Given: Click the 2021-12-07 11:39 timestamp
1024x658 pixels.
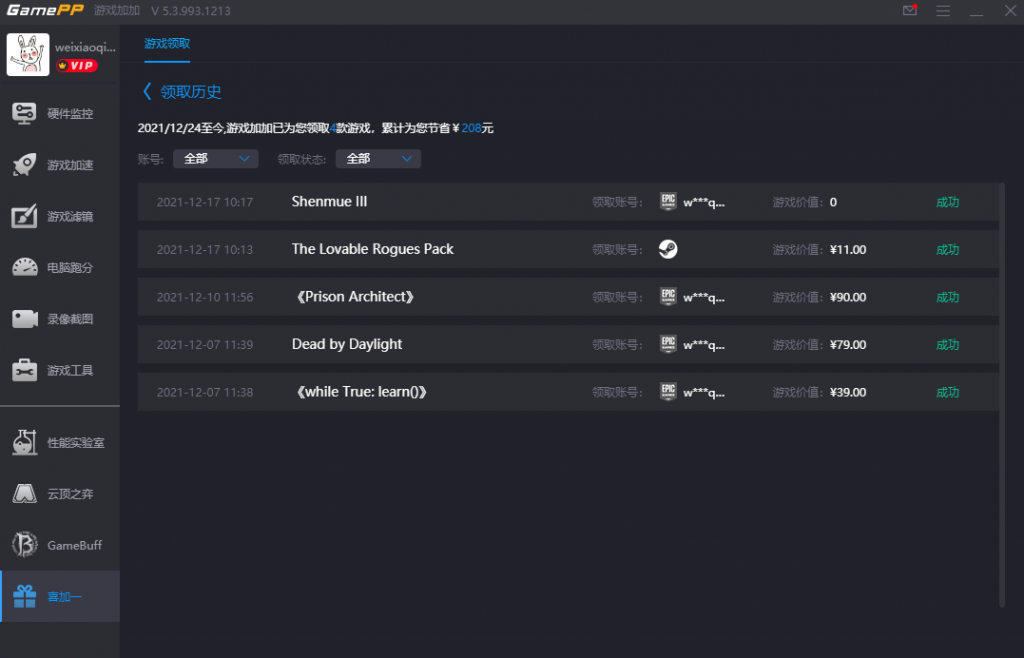Looking at the screenshot, I should tap(204, 345).
